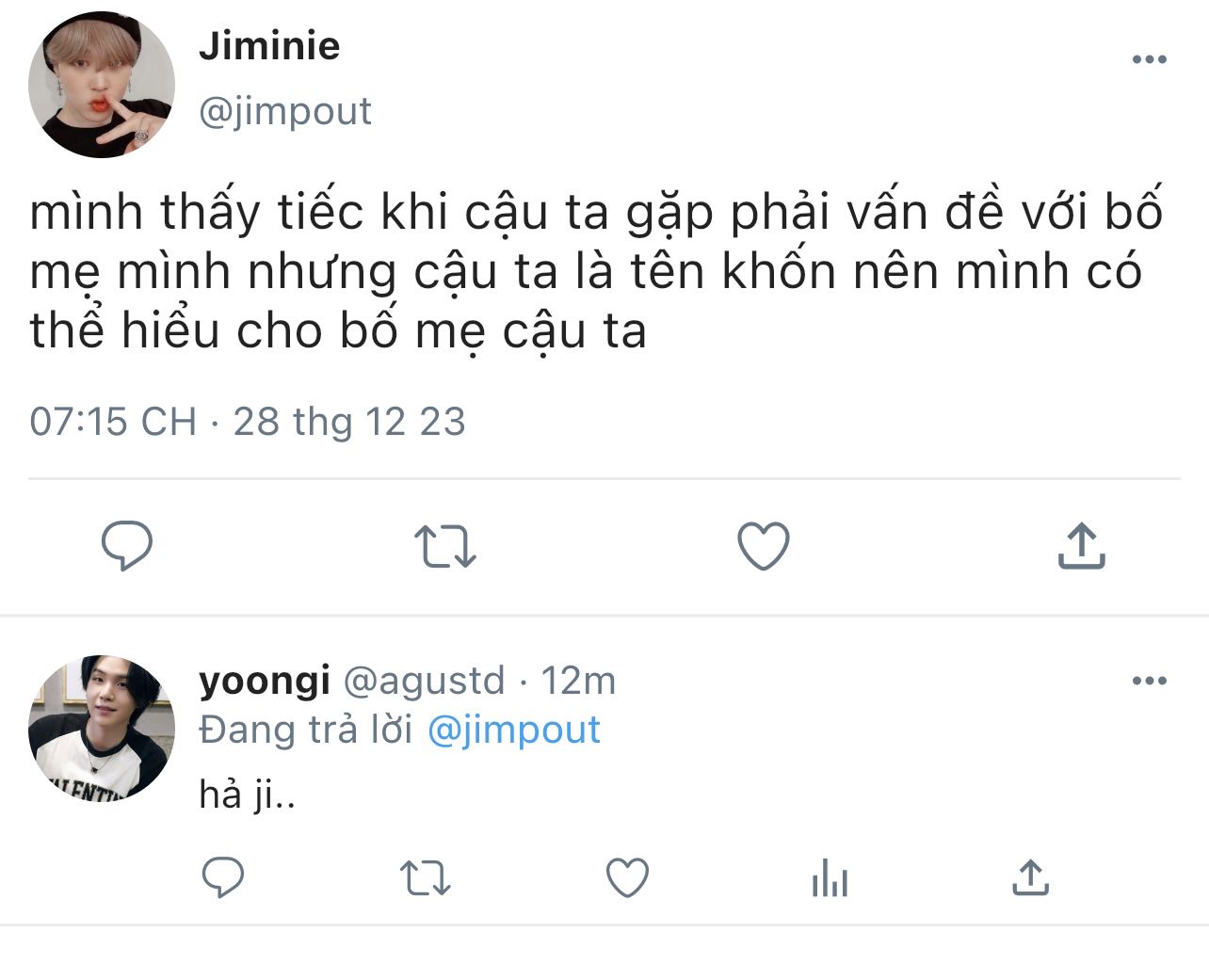The image size is (1209, 980).
Task: Open Jiminie's profile picture
Action: pos(102,85)
